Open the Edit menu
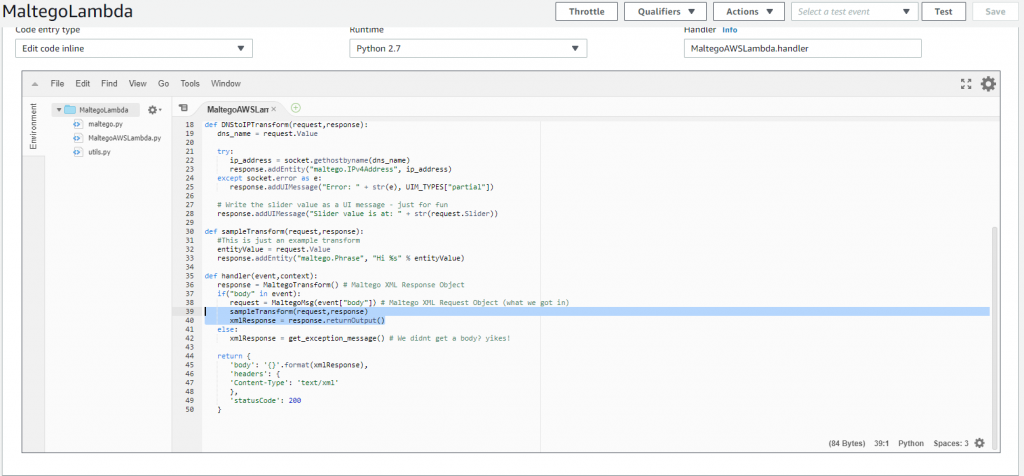Viewport: 1024px width, 476px height. (x=82, y=84)
